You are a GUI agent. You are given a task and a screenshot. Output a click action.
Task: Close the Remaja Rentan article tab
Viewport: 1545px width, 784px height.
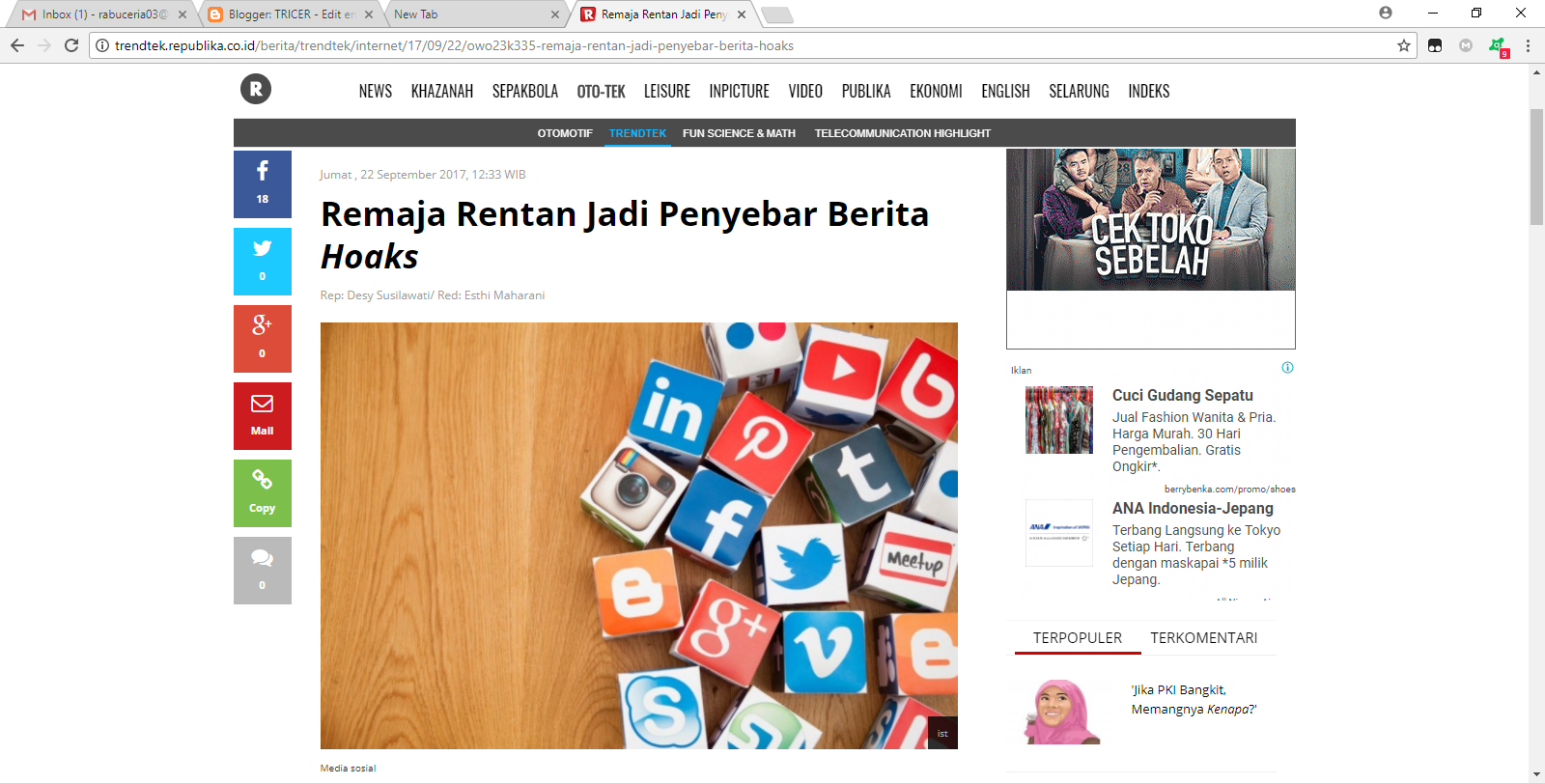742,14
